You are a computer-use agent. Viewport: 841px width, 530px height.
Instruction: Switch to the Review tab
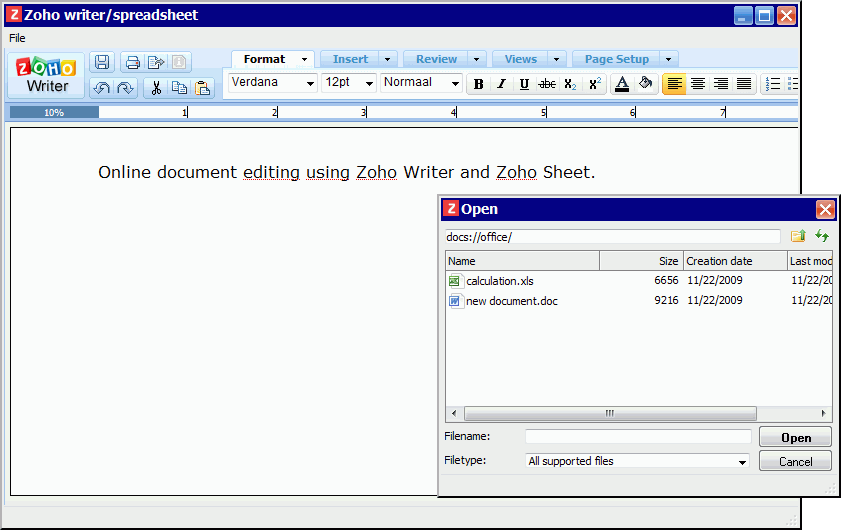(x=437, y=59)
